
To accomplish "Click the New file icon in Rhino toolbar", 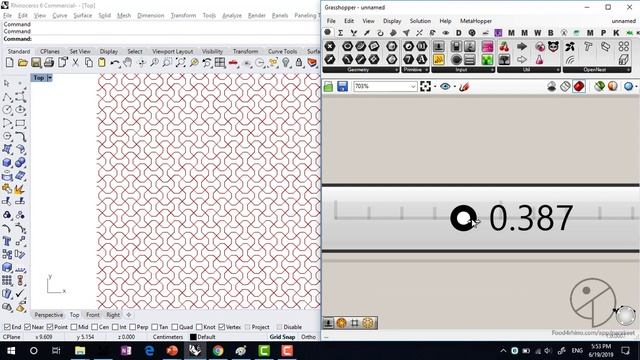I will [9, 62].
